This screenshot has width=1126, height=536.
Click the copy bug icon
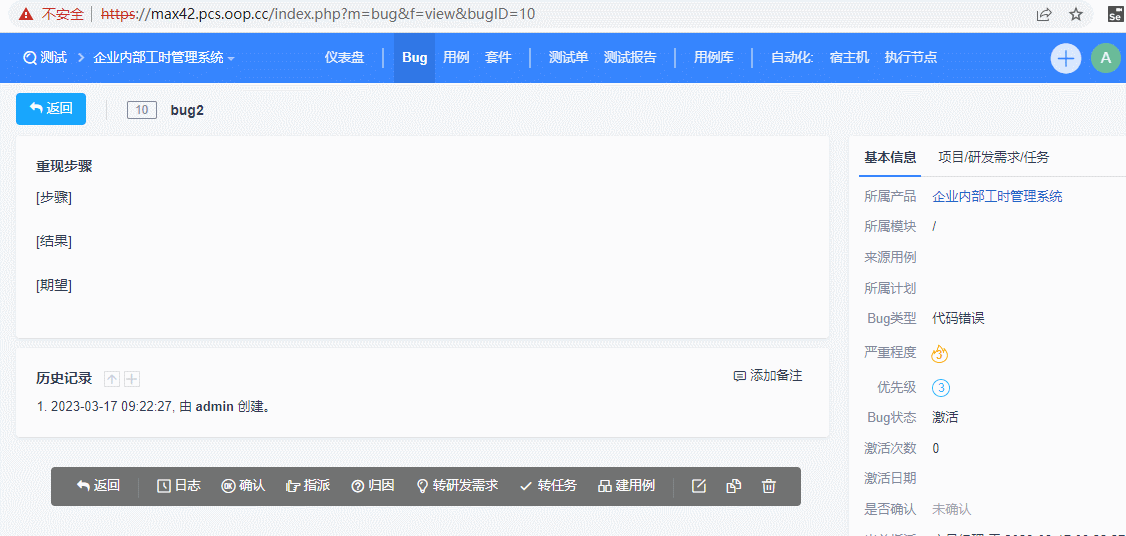(x=733, y=486)
